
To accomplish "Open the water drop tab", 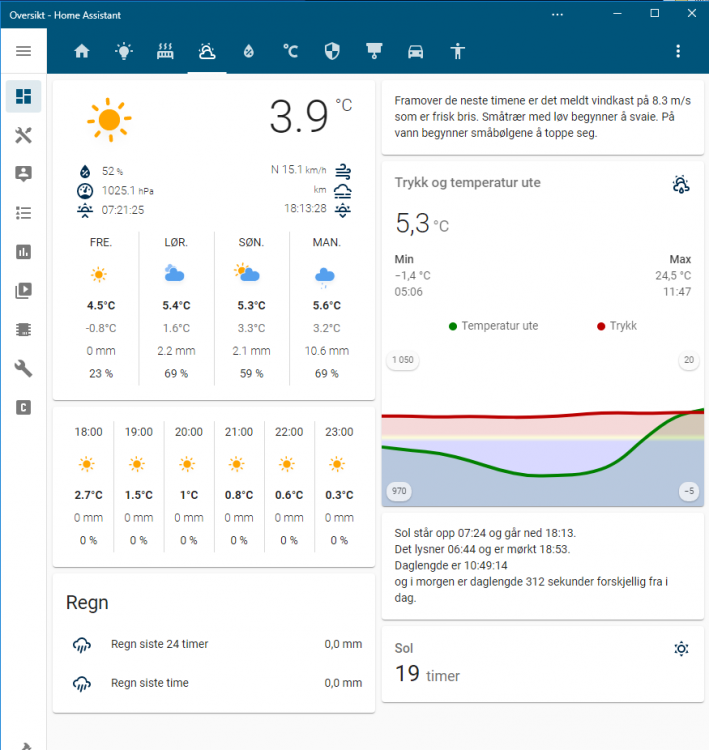I will pyautogui.click(x=248, y=51).
